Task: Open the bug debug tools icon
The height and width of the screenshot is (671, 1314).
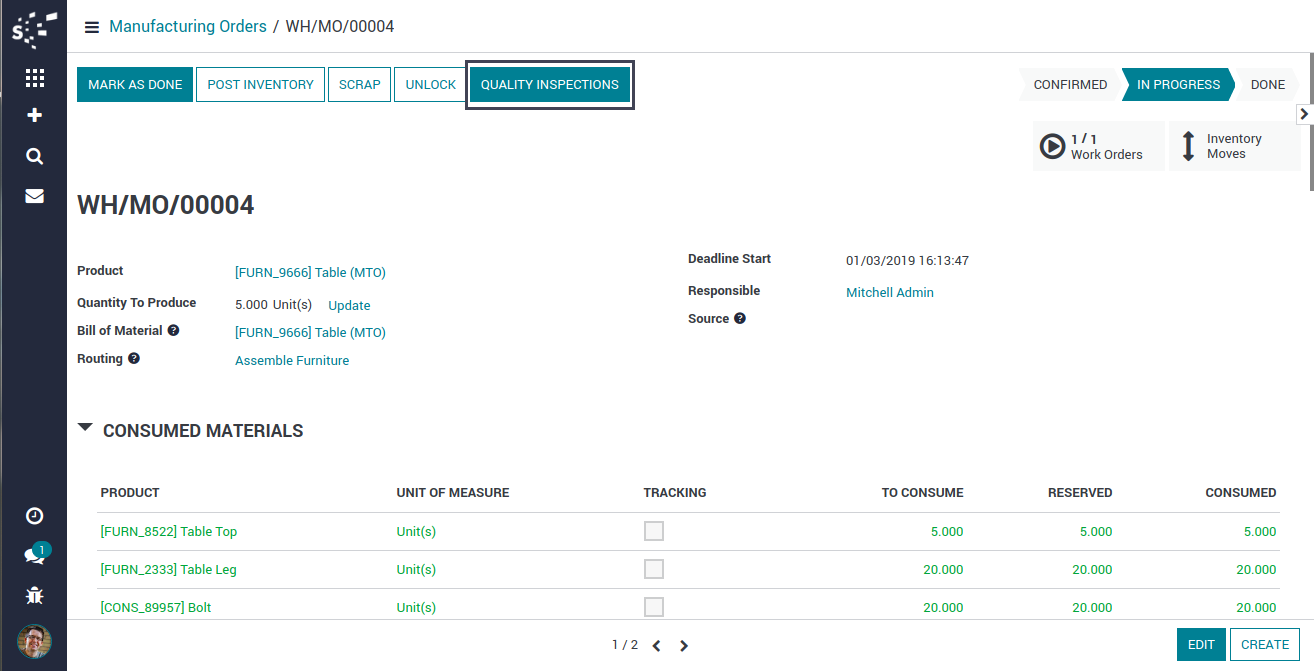Action: 34,596
